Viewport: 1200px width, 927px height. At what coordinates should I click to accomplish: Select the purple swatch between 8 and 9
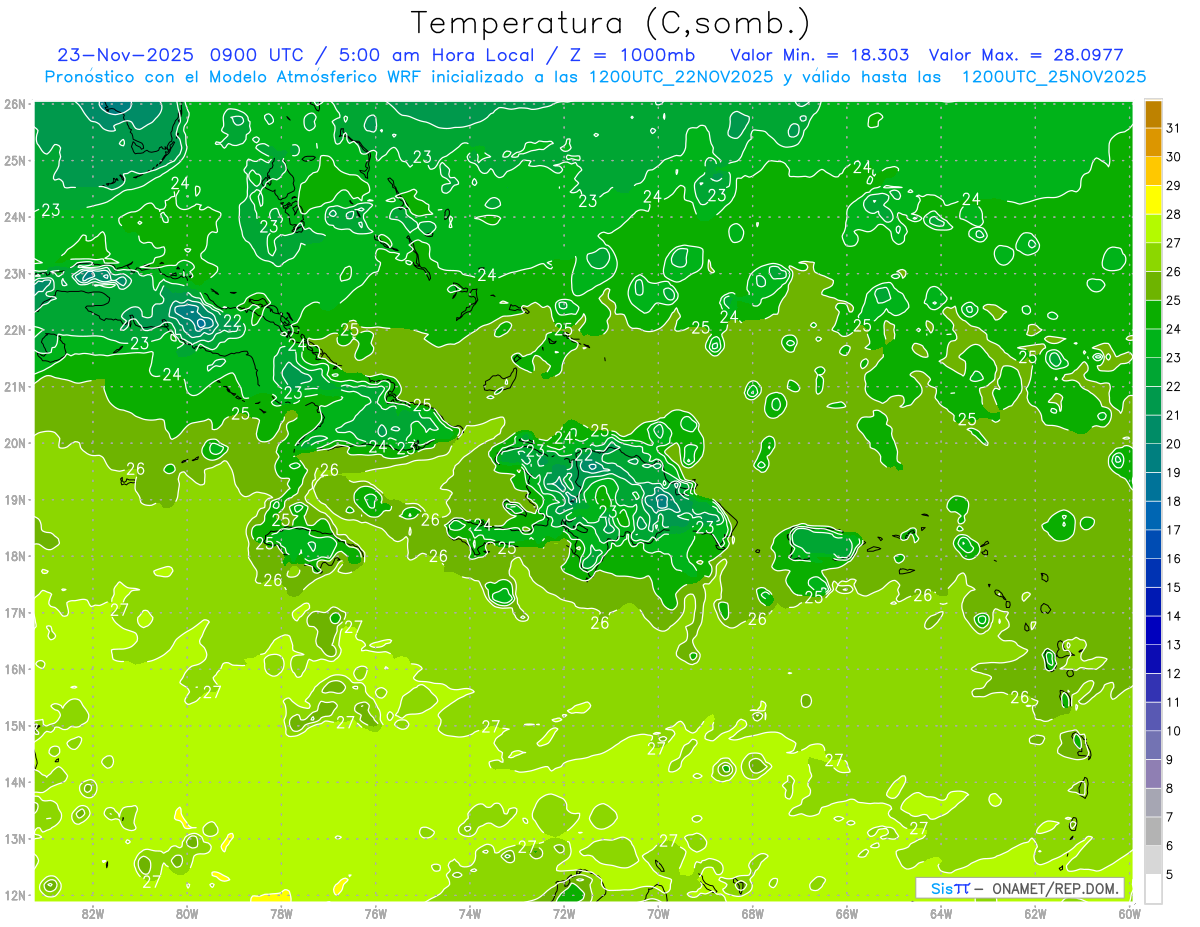[1153, 774]
